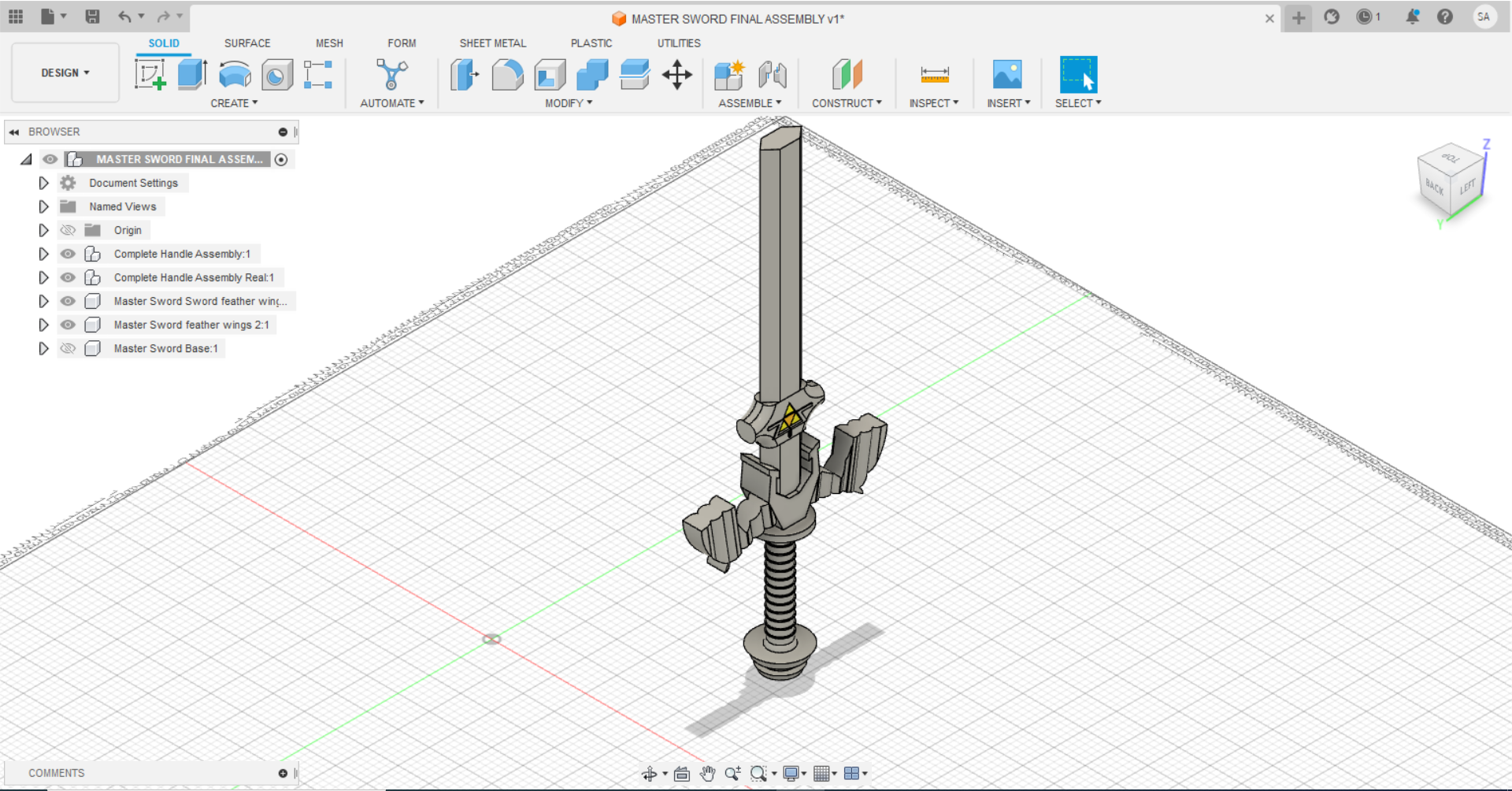Hide Complete Handle Assembly Real:1 component
This screenshot has width=1512, height=791.
pos(69,277)
